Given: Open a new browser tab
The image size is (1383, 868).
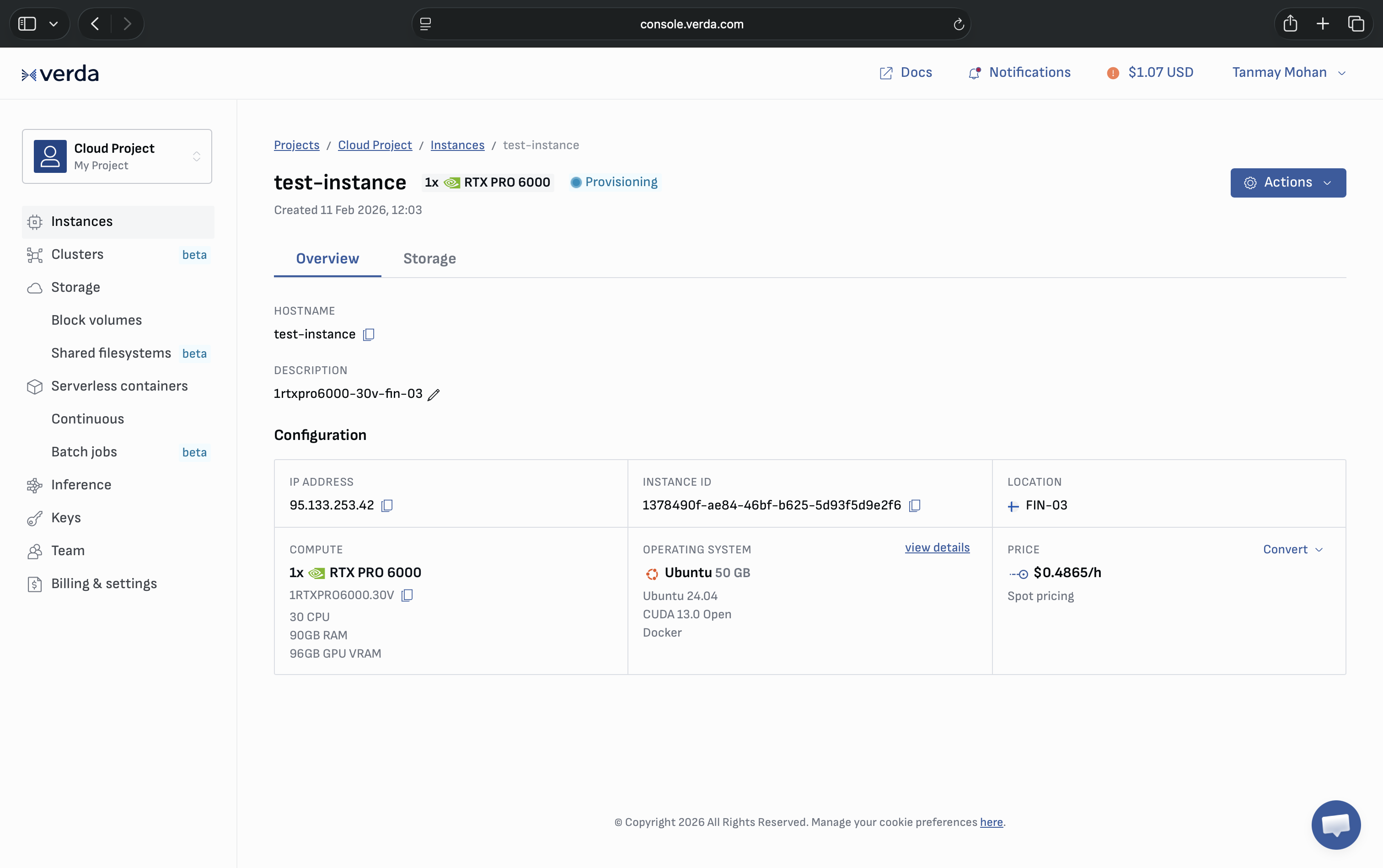Looking at the screenshot, I should (x=1323, y=23).
